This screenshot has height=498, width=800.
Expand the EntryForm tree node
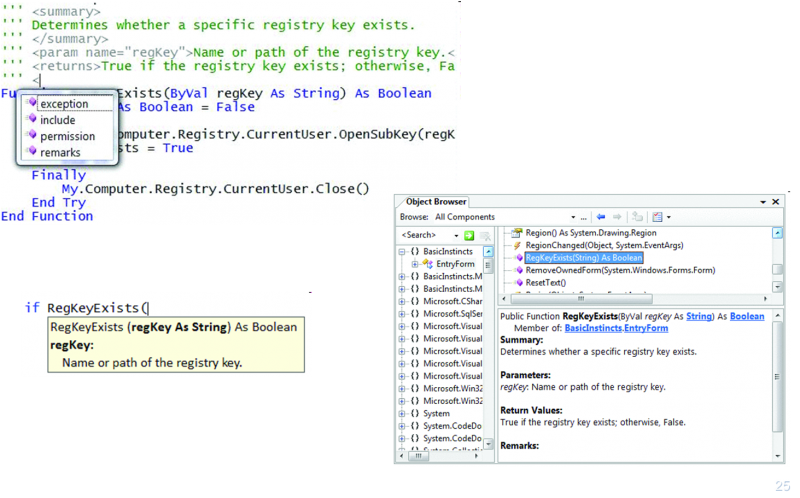[414, 264]
